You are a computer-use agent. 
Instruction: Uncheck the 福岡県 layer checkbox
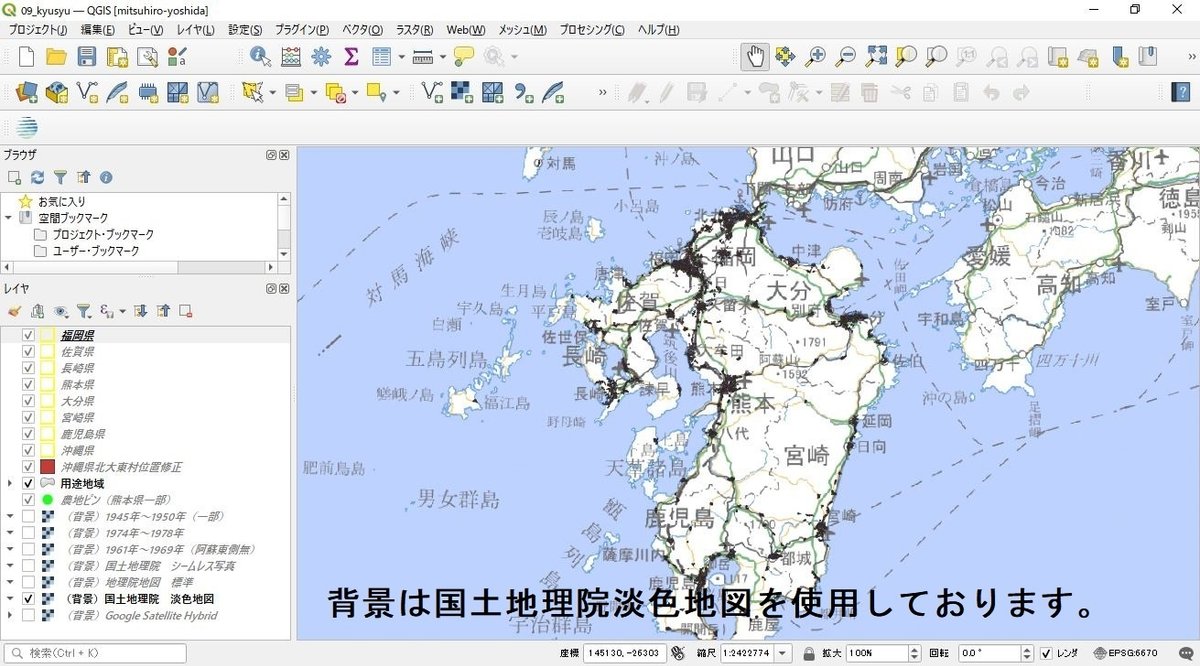coord(28,335)
